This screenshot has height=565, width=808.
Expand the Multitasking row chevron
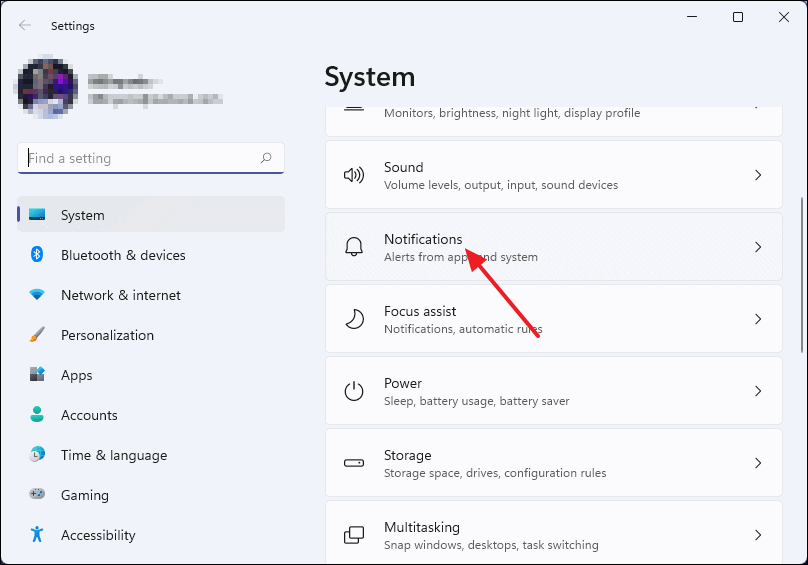click(x=758, y=535)
